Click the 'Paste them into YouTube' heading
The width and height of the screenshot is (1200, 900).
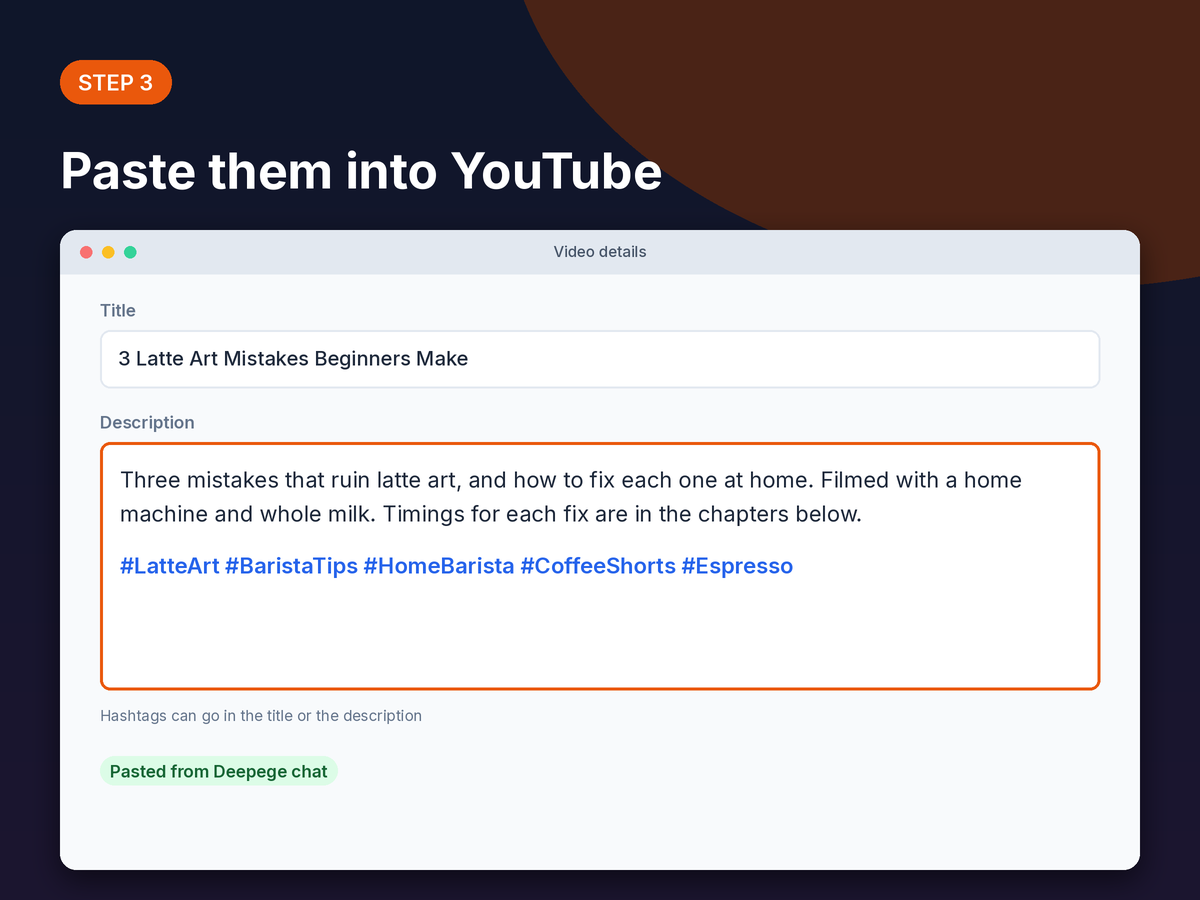point(361,171)
